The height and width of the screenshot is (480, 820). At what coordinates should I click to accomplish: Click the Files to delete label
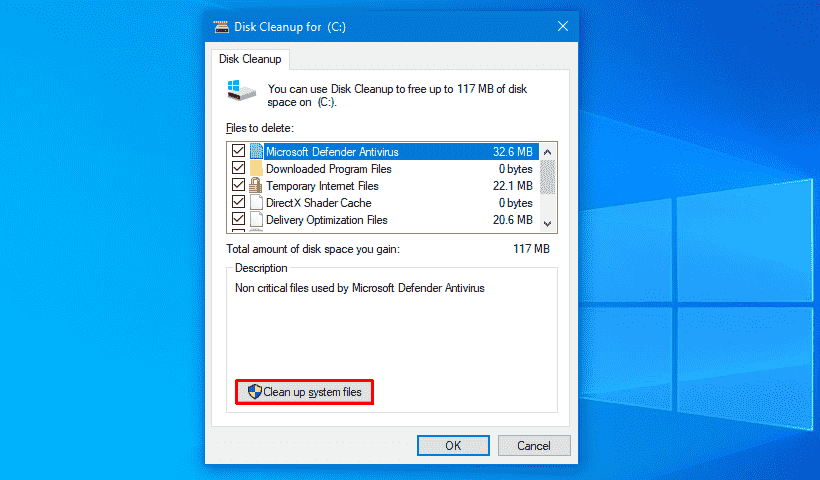[x=260, y=128]
